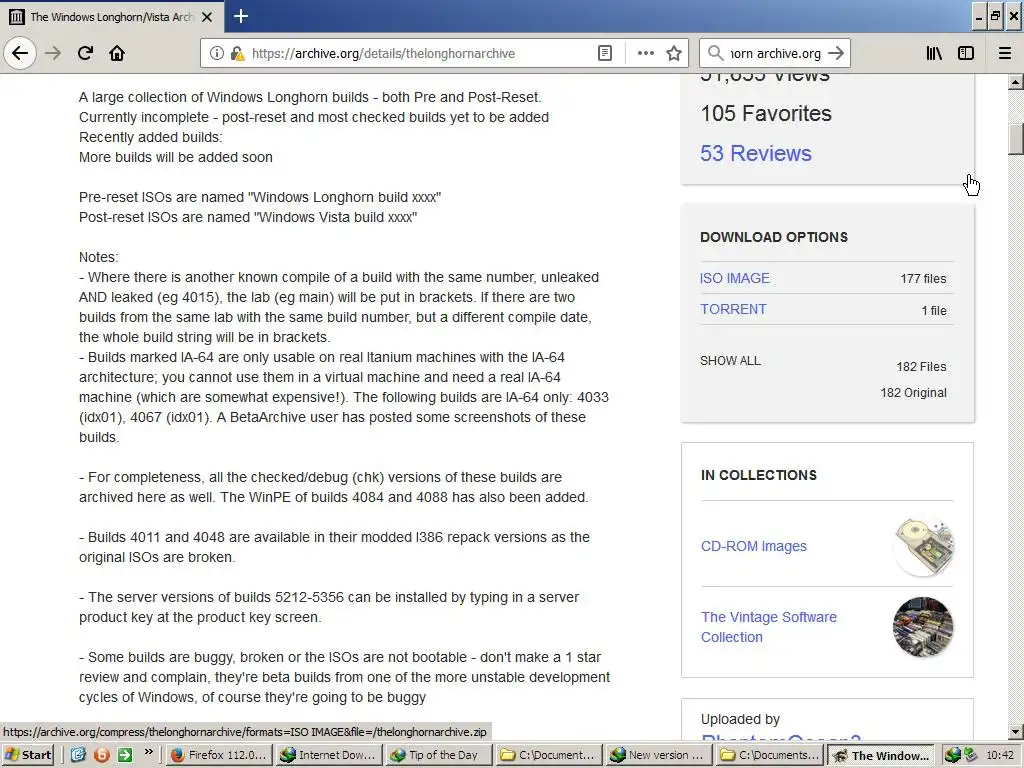Screen dimensions: 1024x768
Task: Click the scrollbar up arrow
Action: click(1016, 82)
